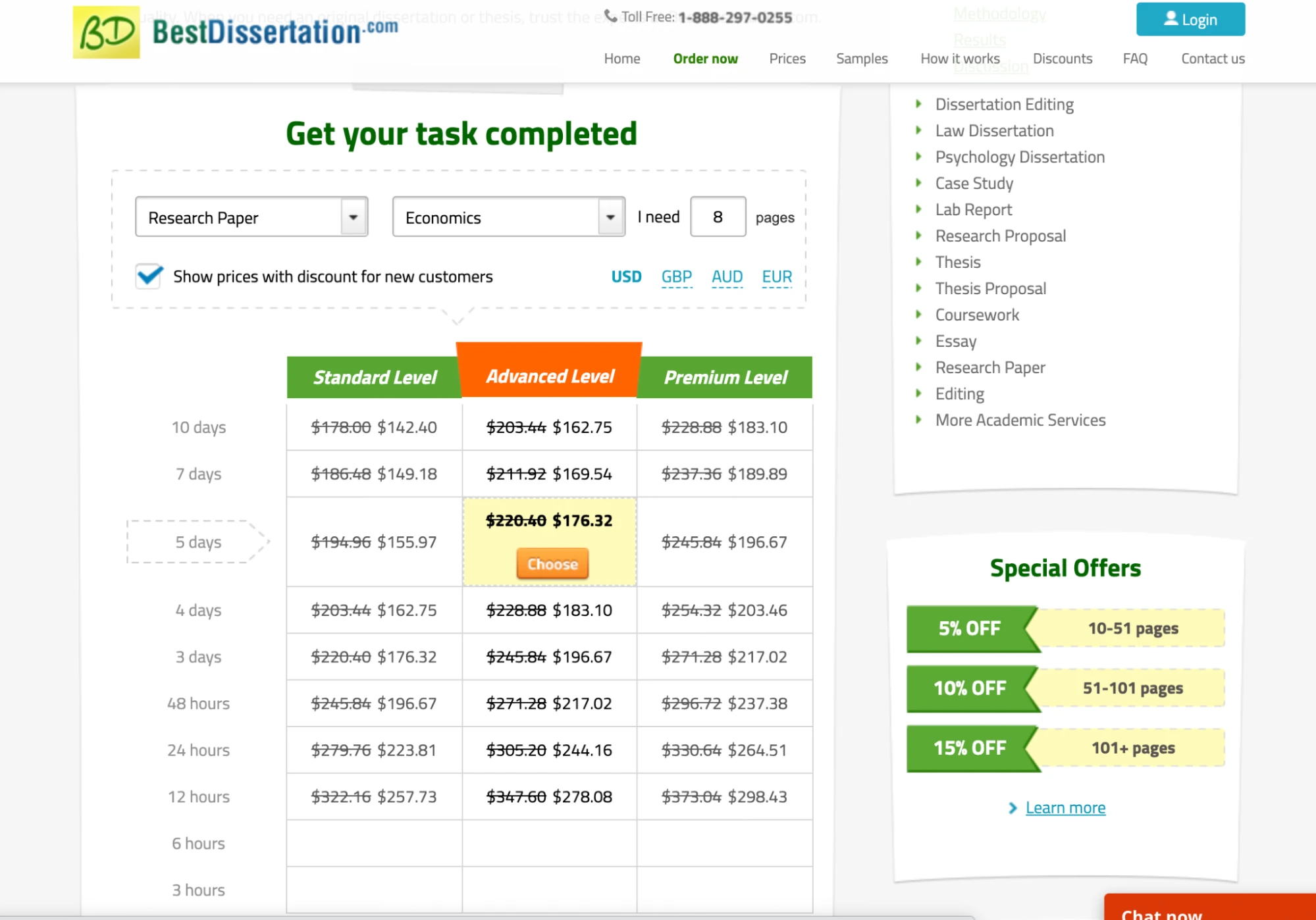Viewport: 1316px width, 920px height.
Task: Select the 48 hours deadline row
Action: click(x=199, y=703)
